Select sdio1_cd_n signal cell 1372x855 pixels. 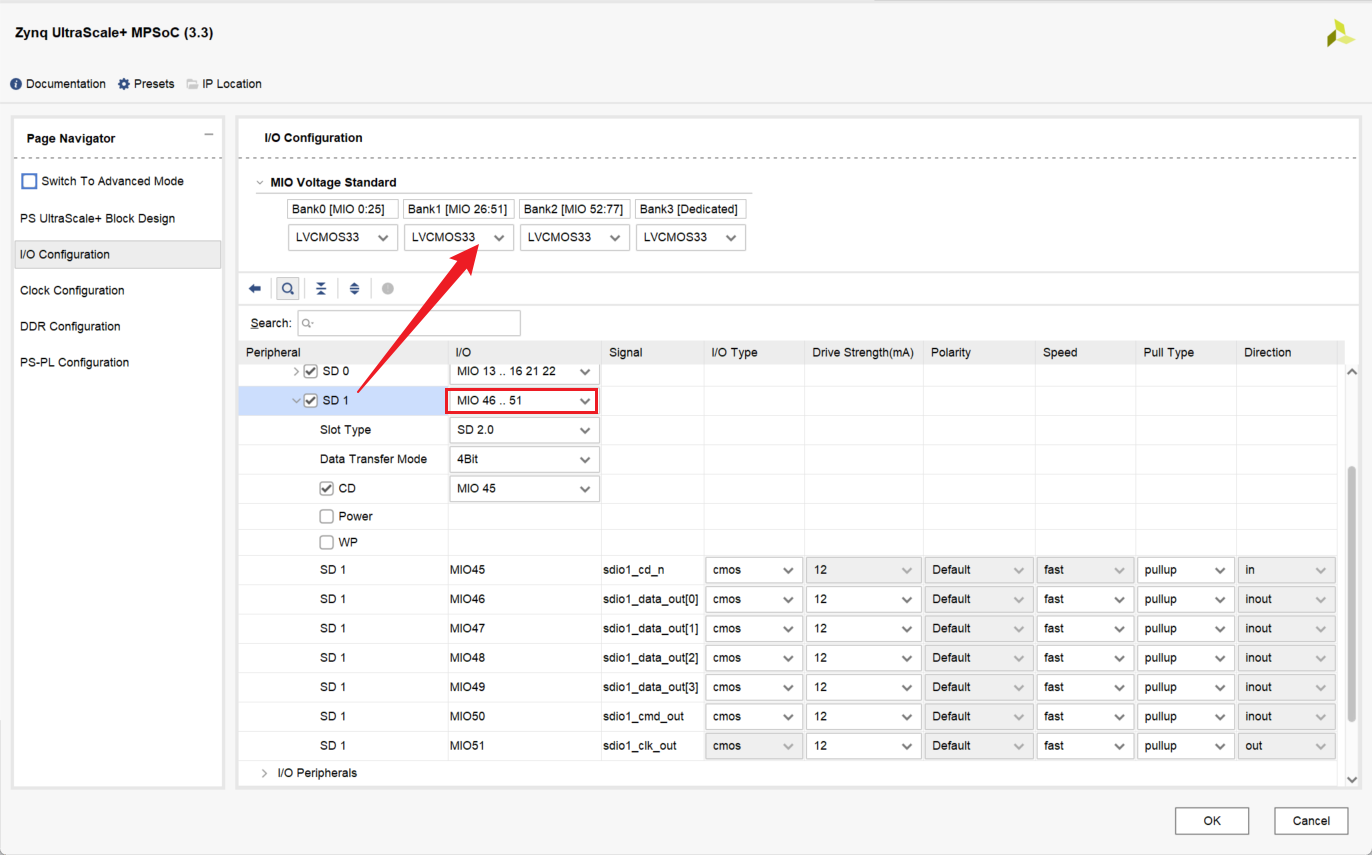click(x=652, y=570)
